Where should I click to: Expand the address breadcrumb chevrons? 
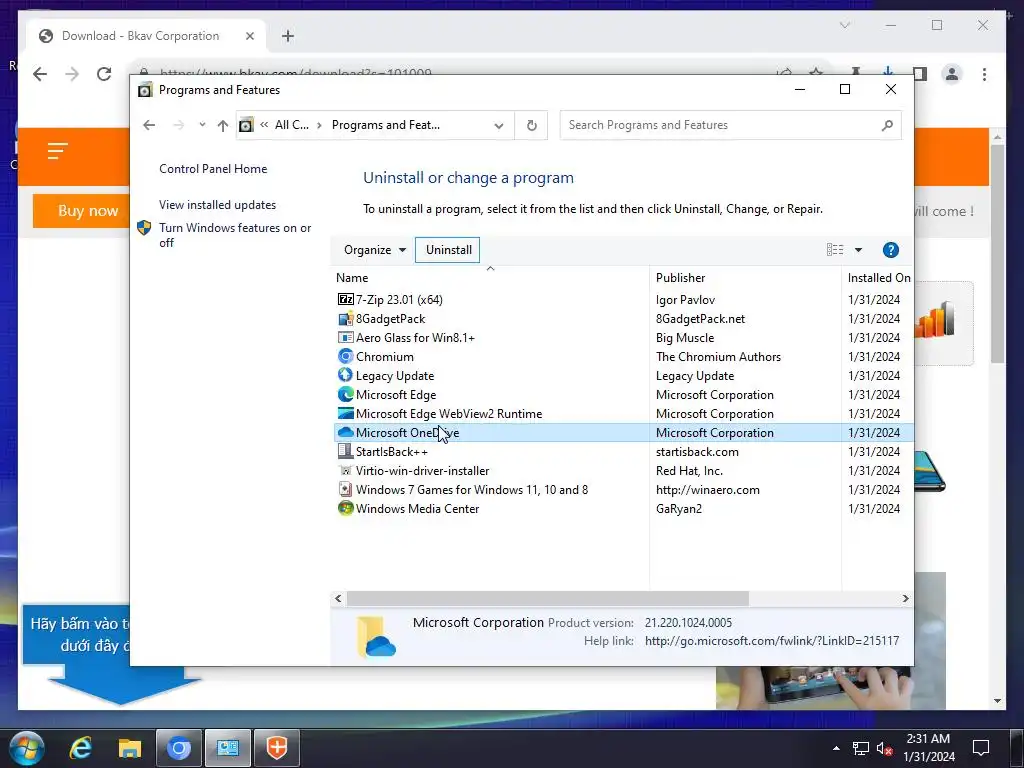[x=264, y=125]
